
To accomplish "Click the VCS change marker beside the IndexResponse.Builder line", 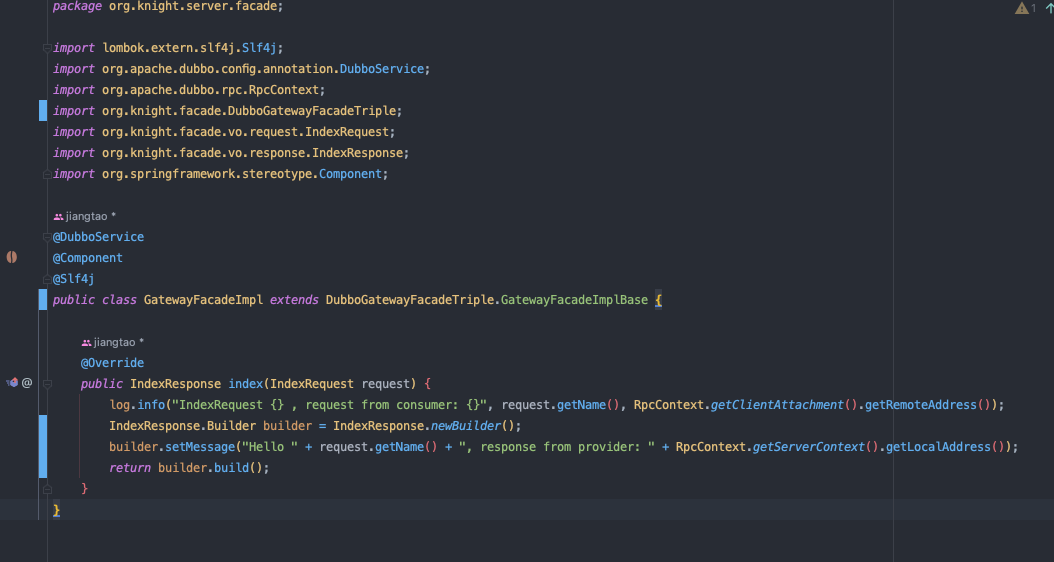I will tap(43, 446).
